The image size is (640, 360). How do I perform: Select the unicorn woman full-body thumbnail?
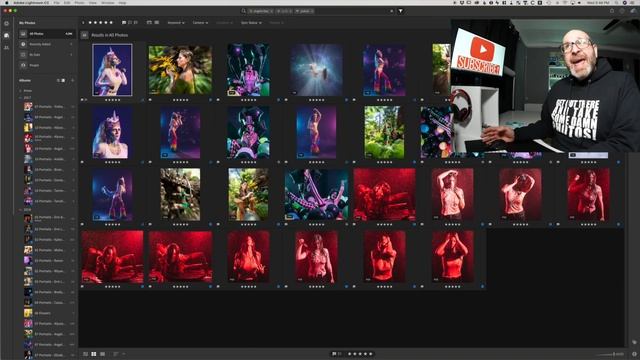point(112,70)
